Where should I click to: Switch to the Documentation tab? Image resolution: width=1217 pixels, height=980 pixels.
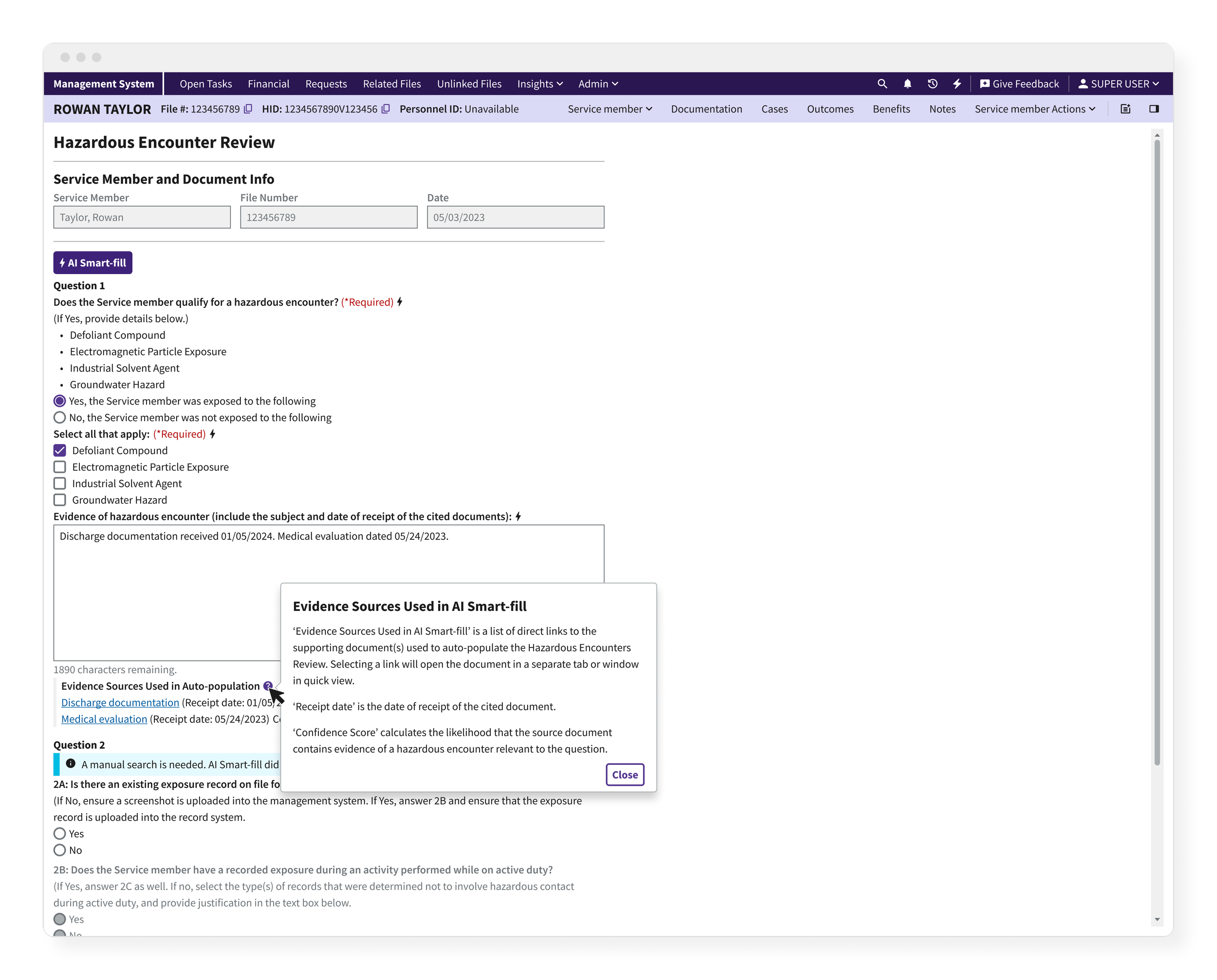coord(706,109)
